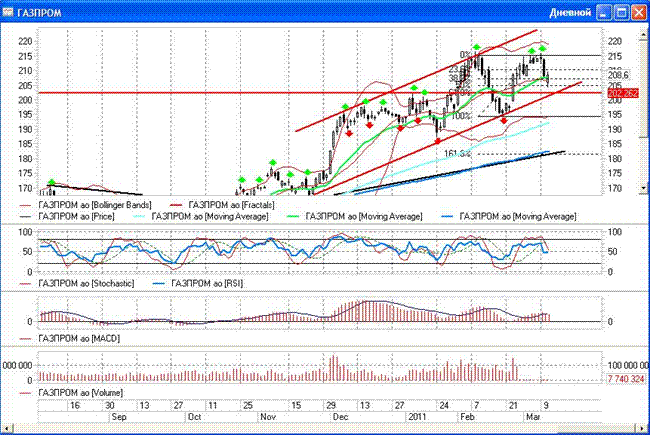Select the MACD legend entry

[x=70, y=338]
